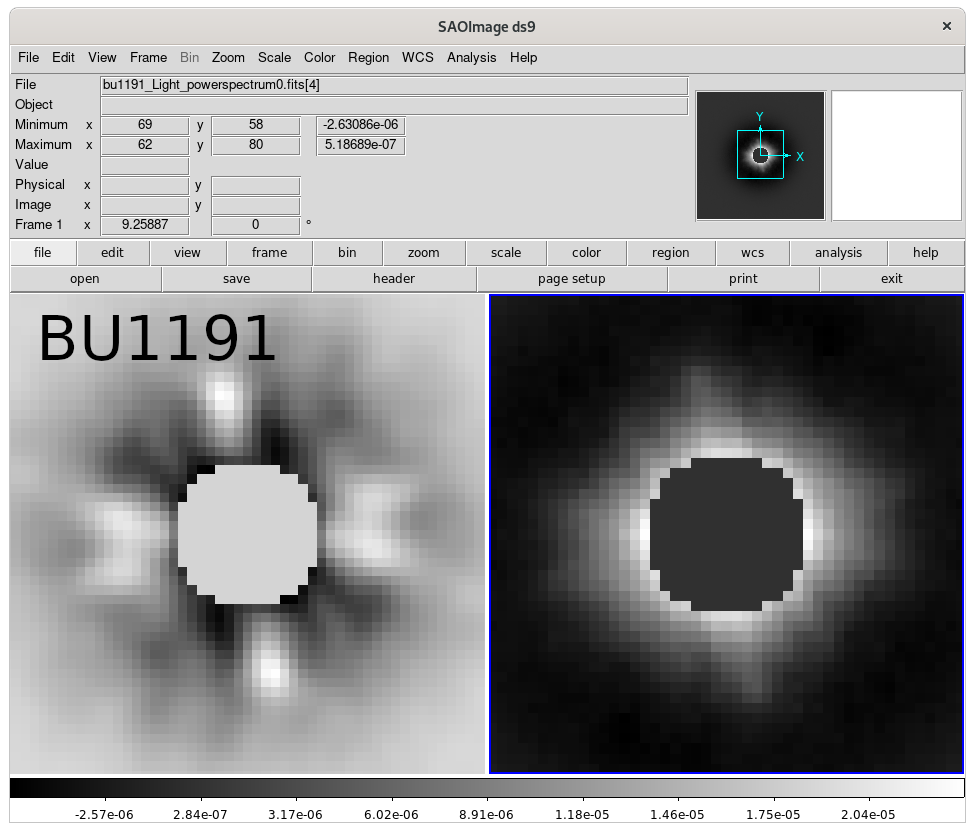Click the exit button
This screenshot has width=975, height=832.
click(x=890, y=278)
